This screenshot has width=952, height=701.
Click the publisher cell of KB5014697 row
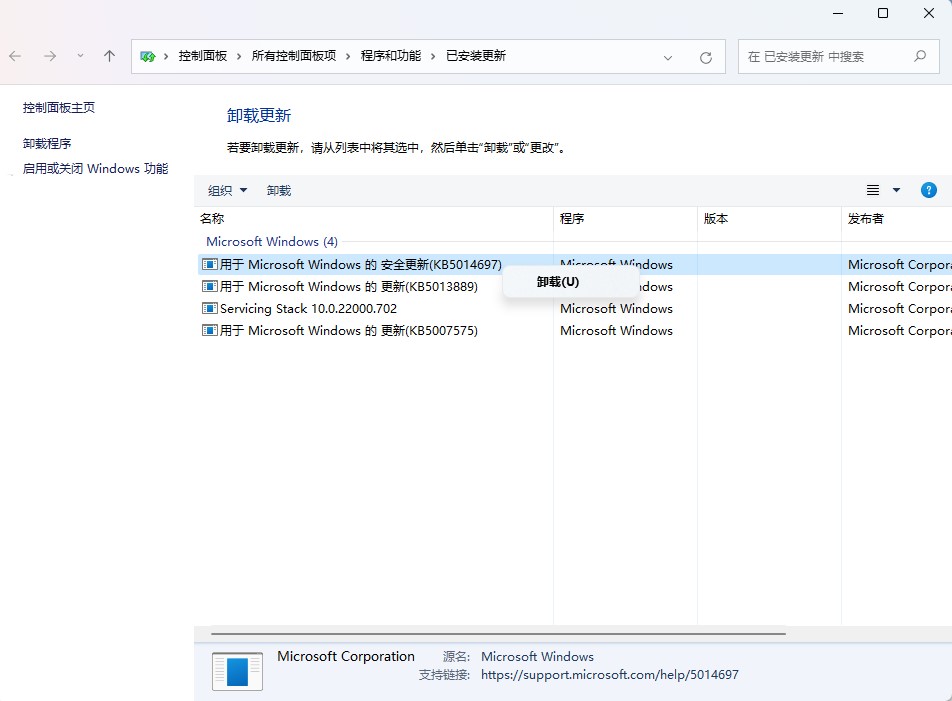[899, 265]
